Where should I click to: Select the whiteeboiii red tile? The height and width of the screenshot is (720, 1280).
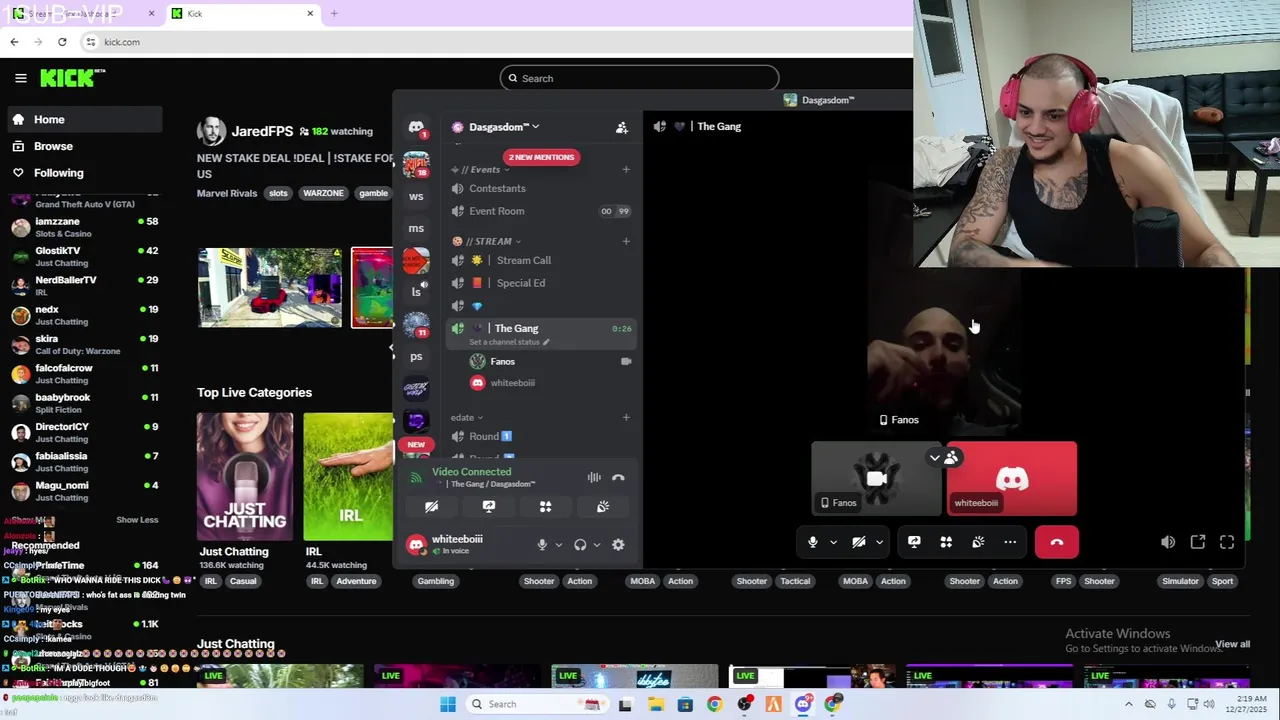click(x=1012, y=479)
